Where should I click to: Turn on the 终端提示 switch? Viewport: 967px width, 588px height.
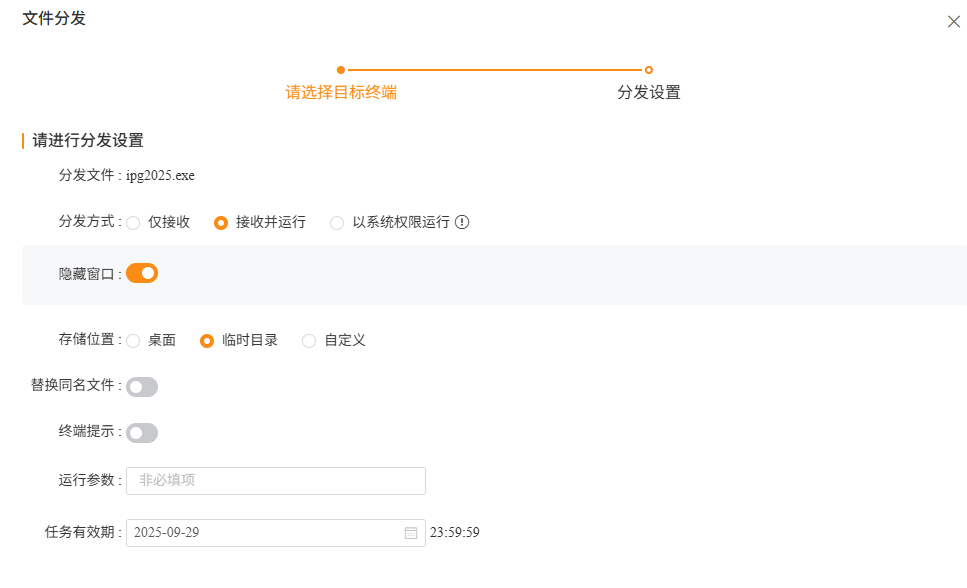point(142,433)
